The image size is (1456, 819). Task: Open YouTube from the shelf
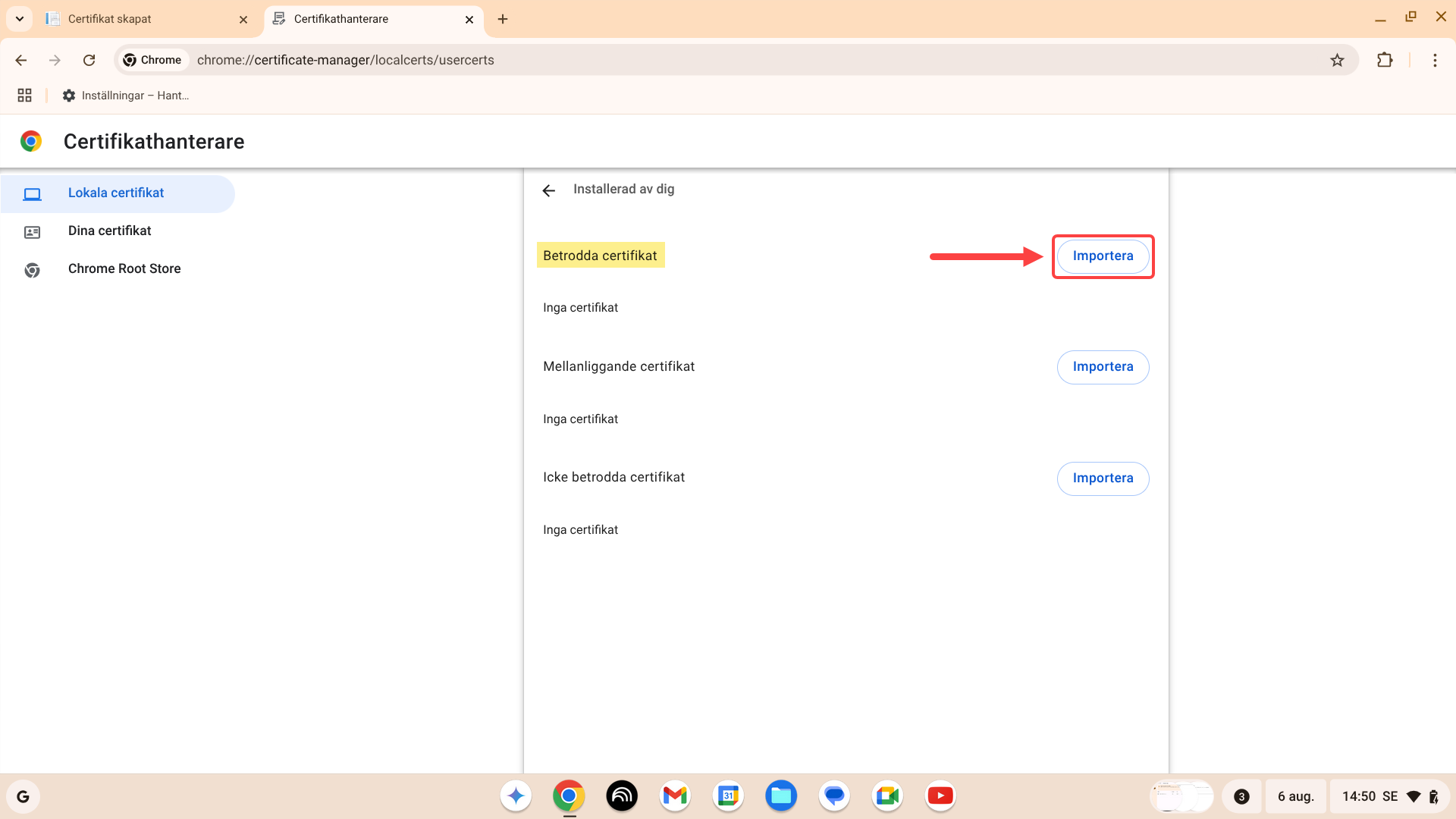pos(940,795)
